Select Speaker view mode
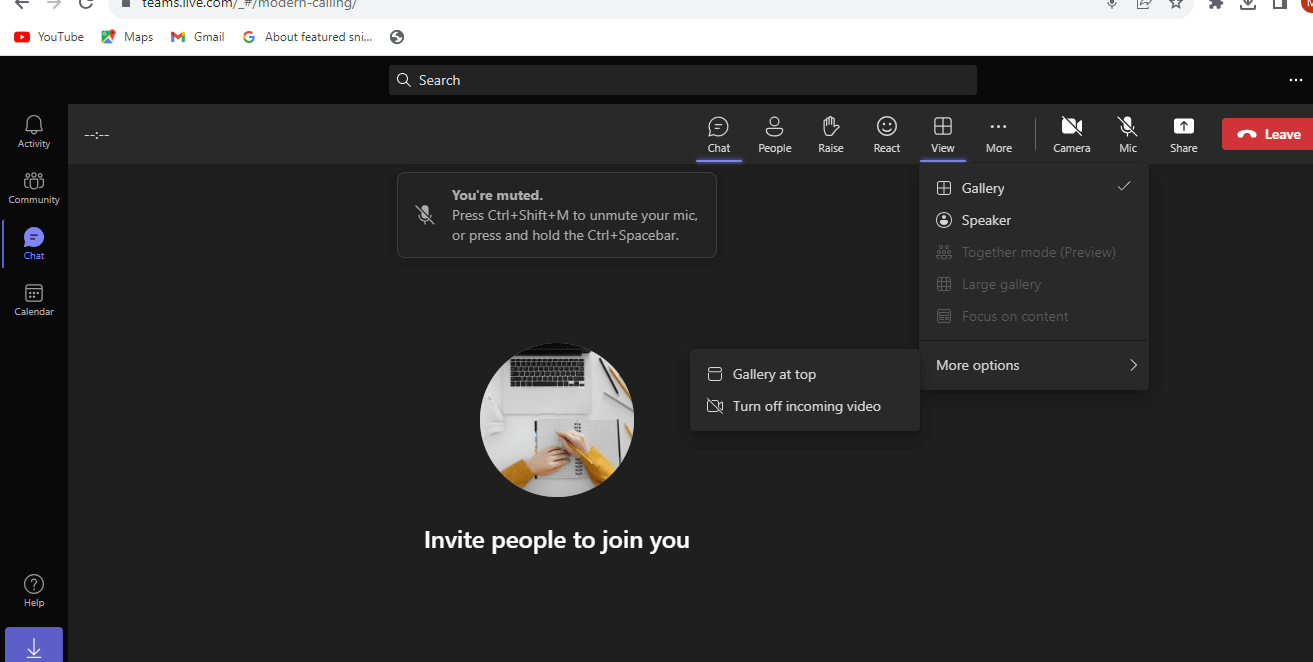Viewport: 1313px width, 662px height. pyautogui.click(x=986, y=220)
